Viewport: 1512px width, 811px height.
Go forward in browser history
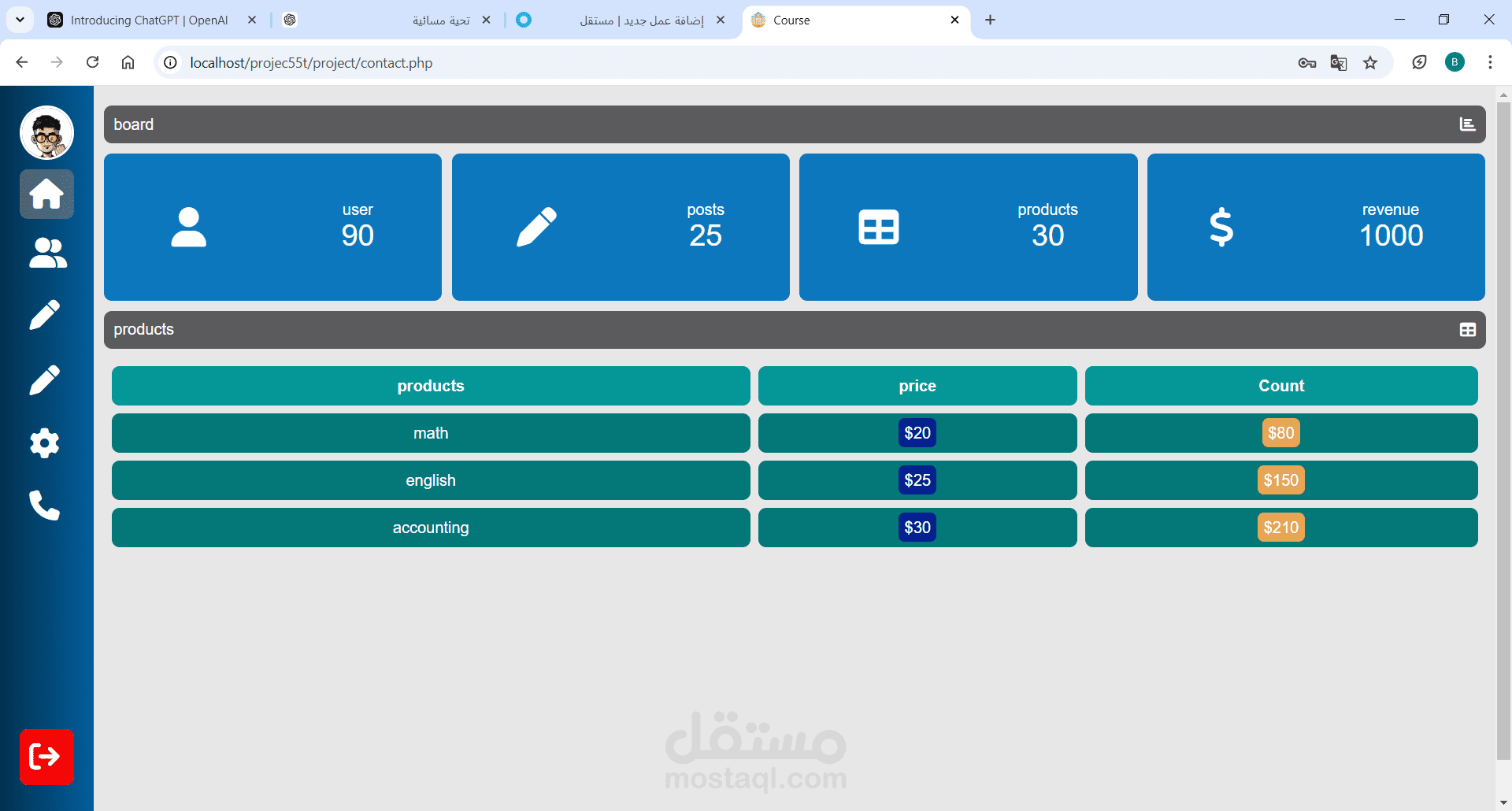tap(57, 63)
